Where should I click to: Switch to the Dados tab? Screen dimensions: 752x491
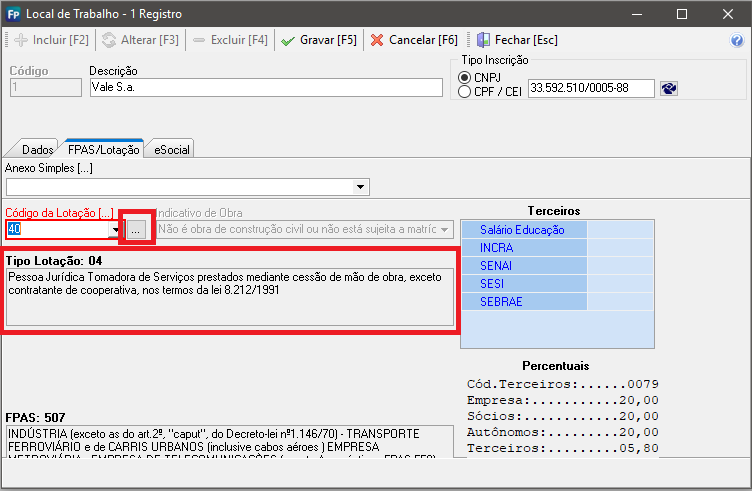(37, 149)
